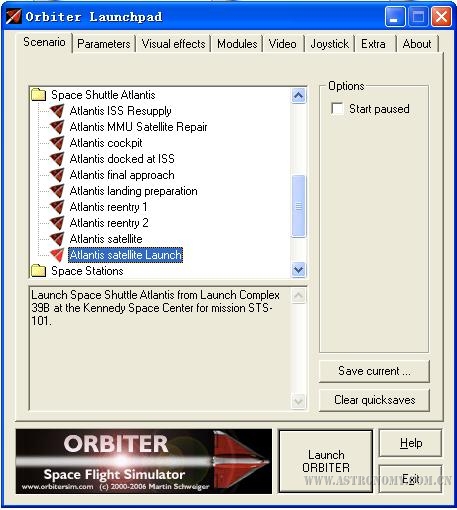Open the About tab
This screenshot has width=457, height=510.
[417, 44]
